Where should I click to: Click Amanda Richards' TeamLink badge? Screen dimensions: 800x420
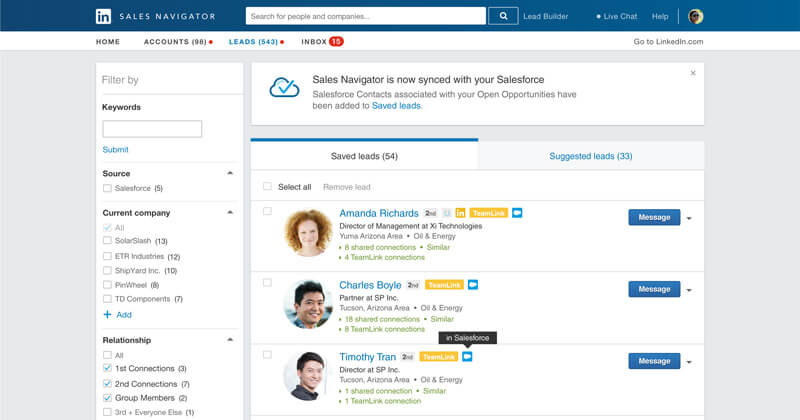pyautogui.click(x=488, y=213)
